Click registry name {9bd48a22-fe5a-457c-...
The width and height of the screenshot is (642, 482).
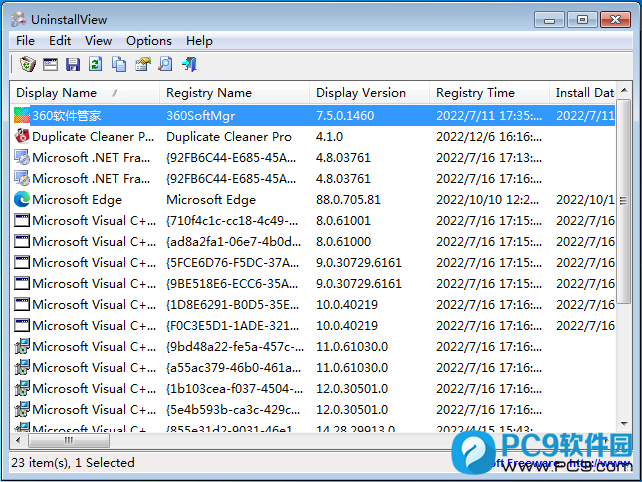[x=235, y=347]
